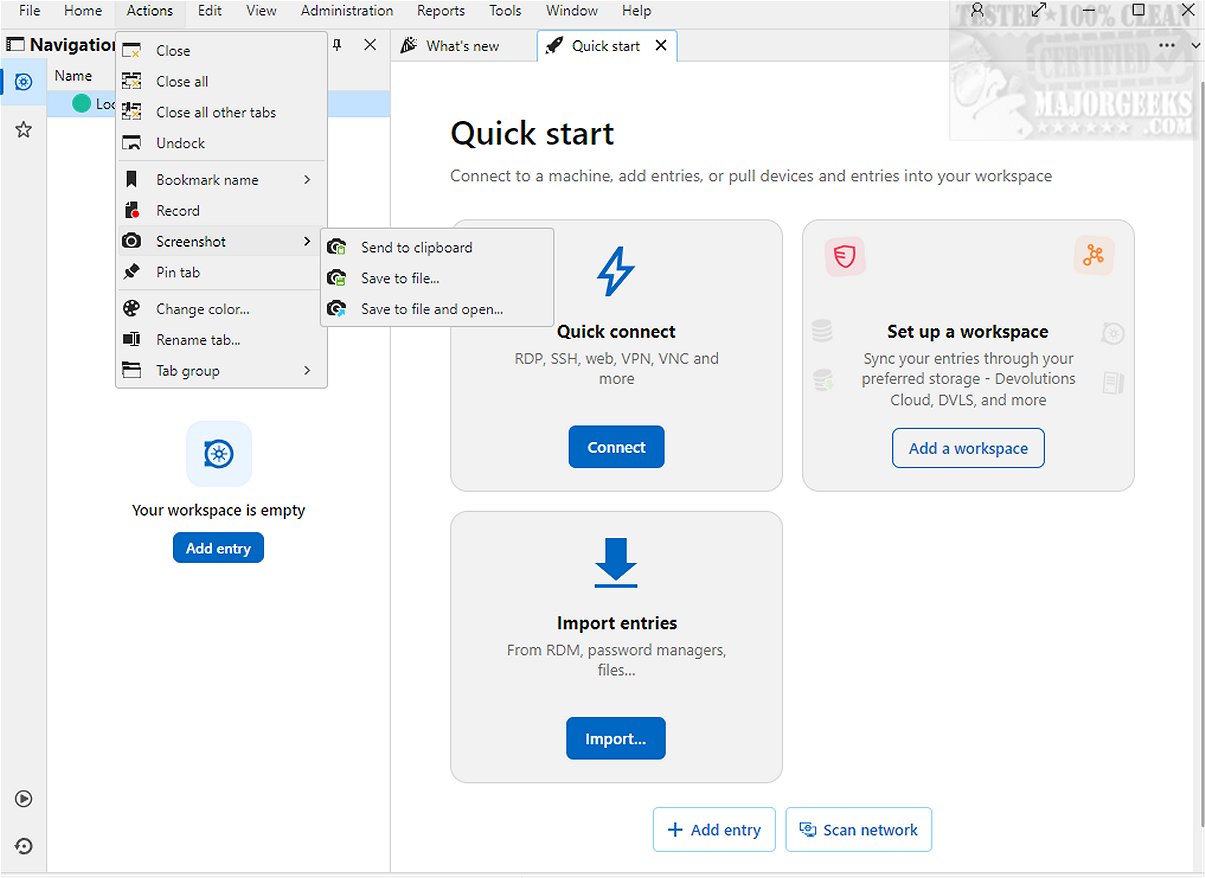Close the Navigation panel with X
The height and width of the screenshot is (878, 1205).
point(370,45)
